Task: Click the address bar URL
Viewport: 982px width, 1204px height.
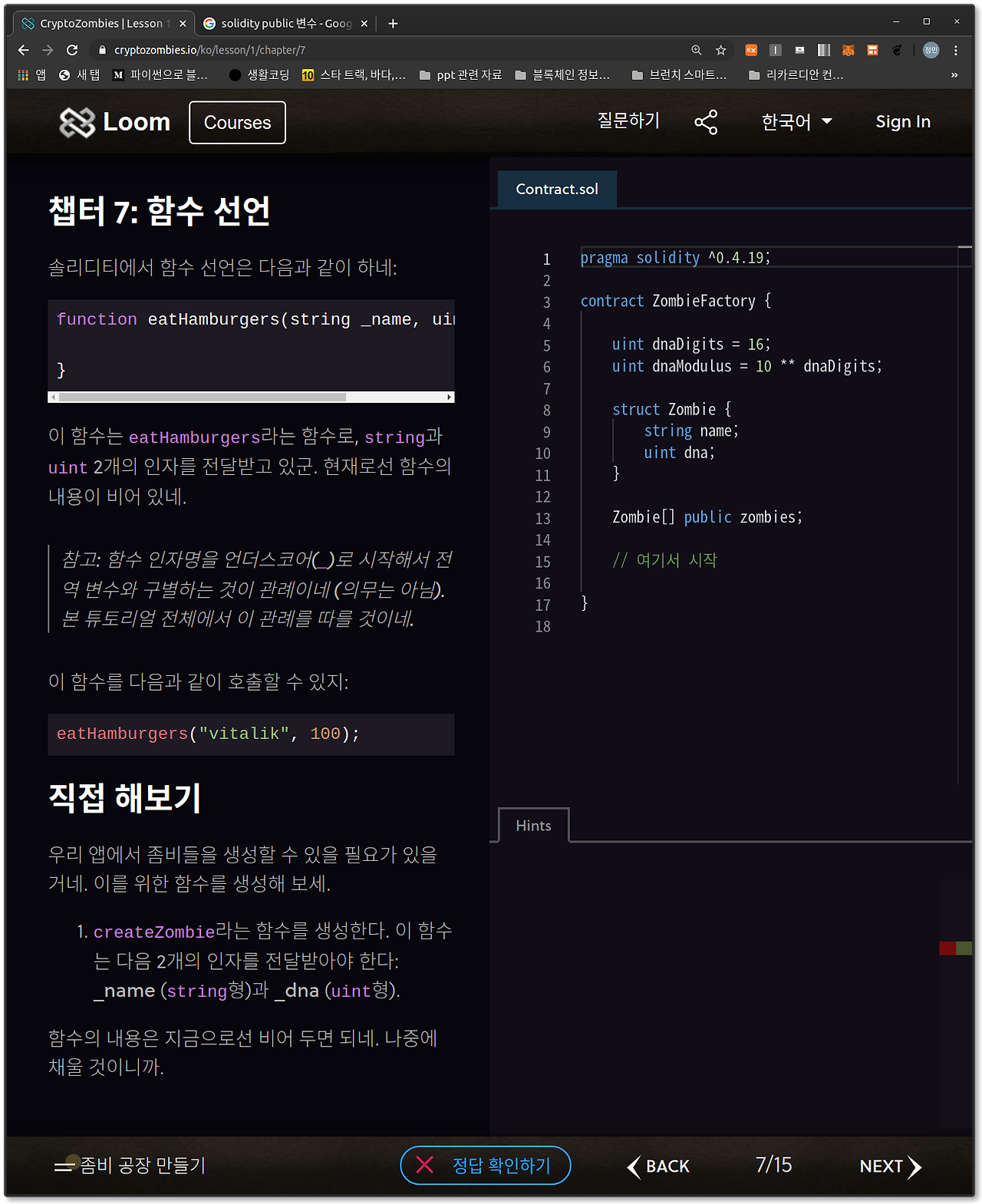Action: tap(209, 50)
